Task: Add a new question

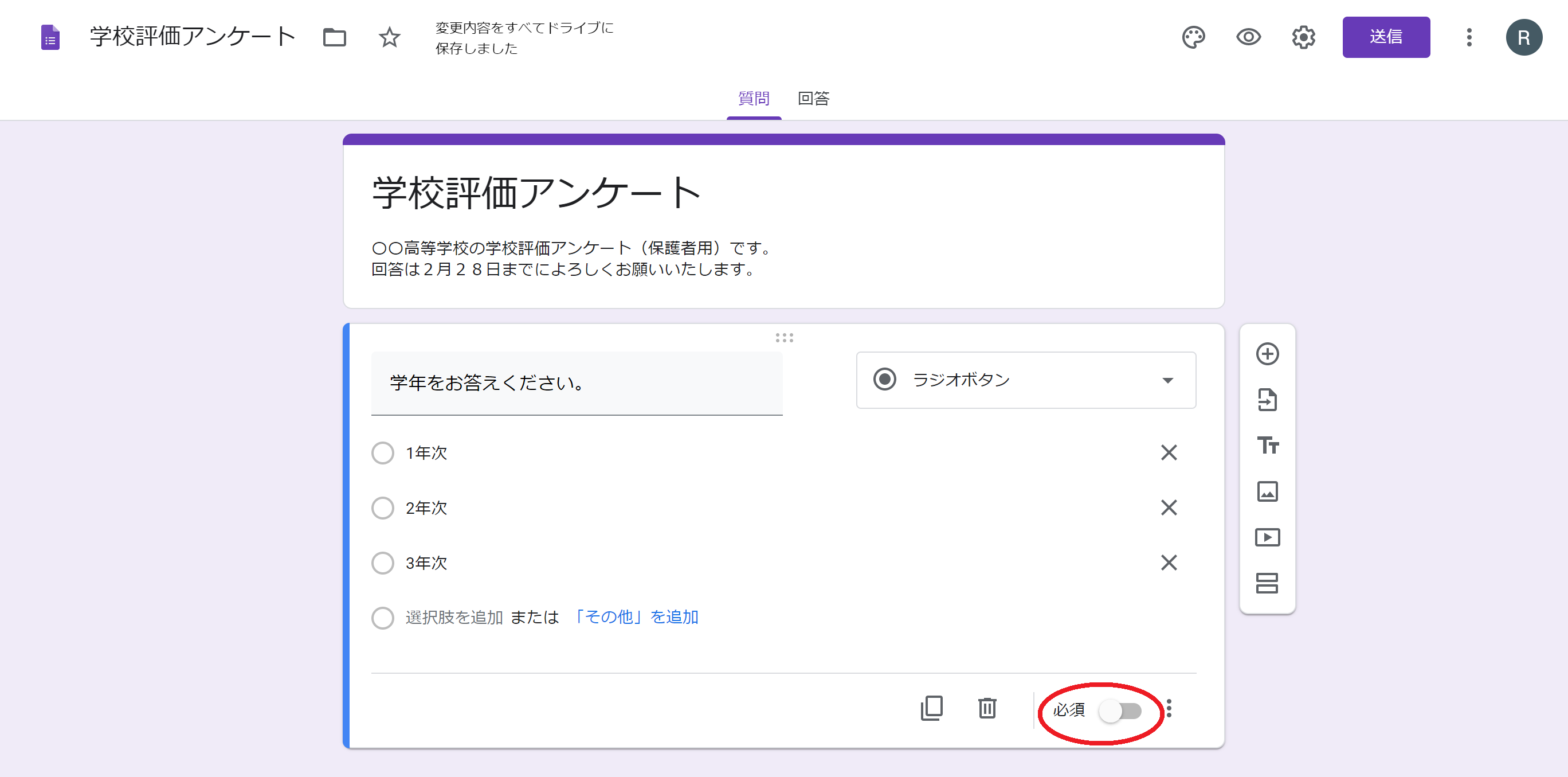Action: point(1267,354)
